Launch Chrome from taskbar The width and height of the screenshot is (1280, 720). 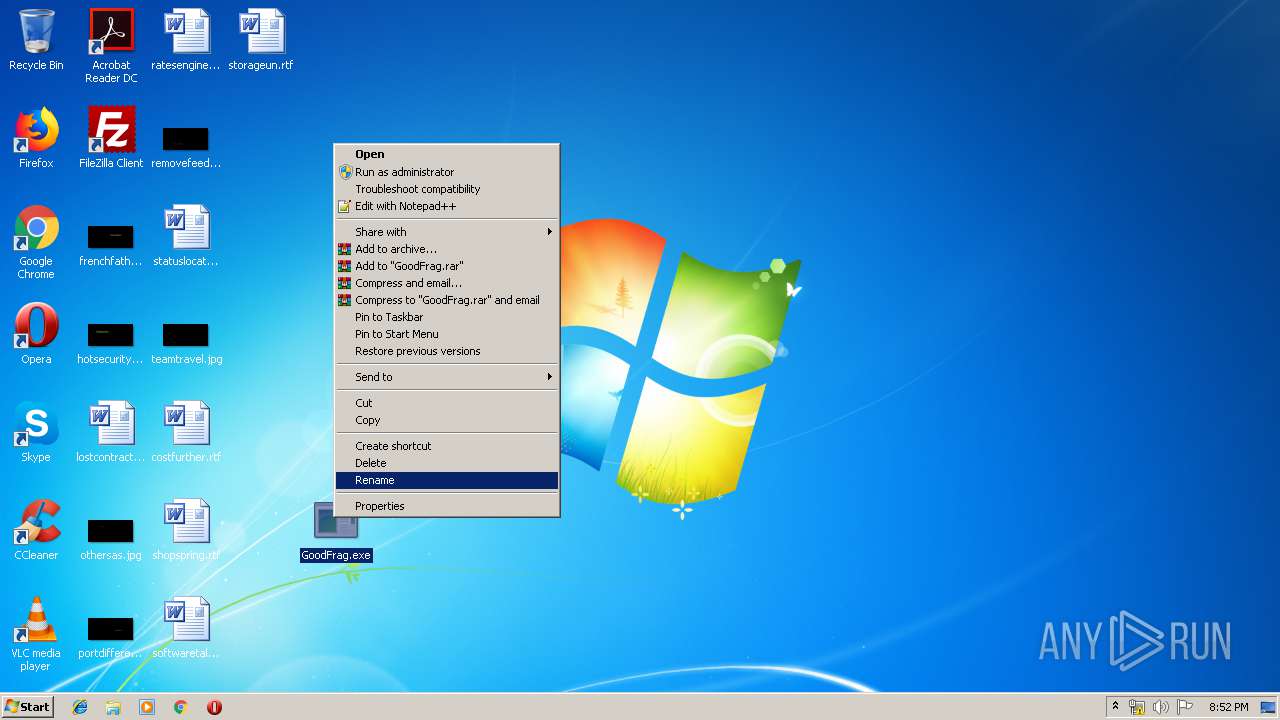click(181, 707)
